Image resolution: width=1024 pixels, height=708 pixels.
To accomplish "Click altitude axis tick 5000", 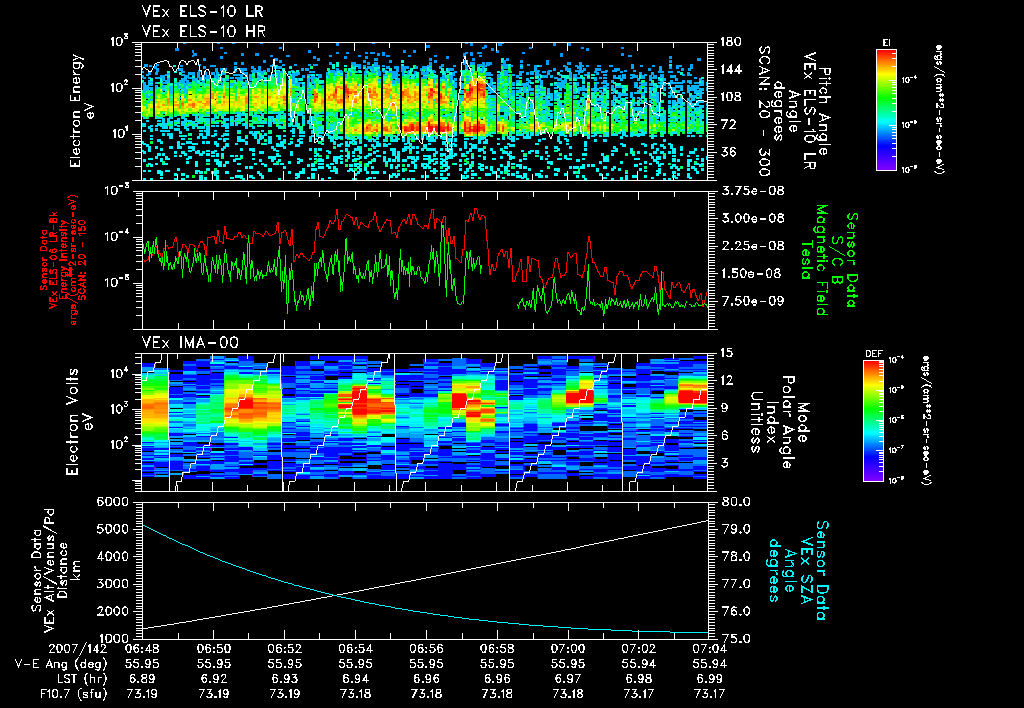I will click(112, 529).
